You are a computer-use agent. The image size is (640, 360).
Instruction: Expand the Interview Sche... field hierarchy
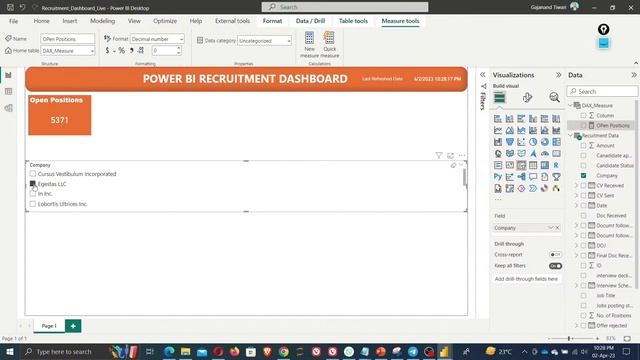point(576,286)
